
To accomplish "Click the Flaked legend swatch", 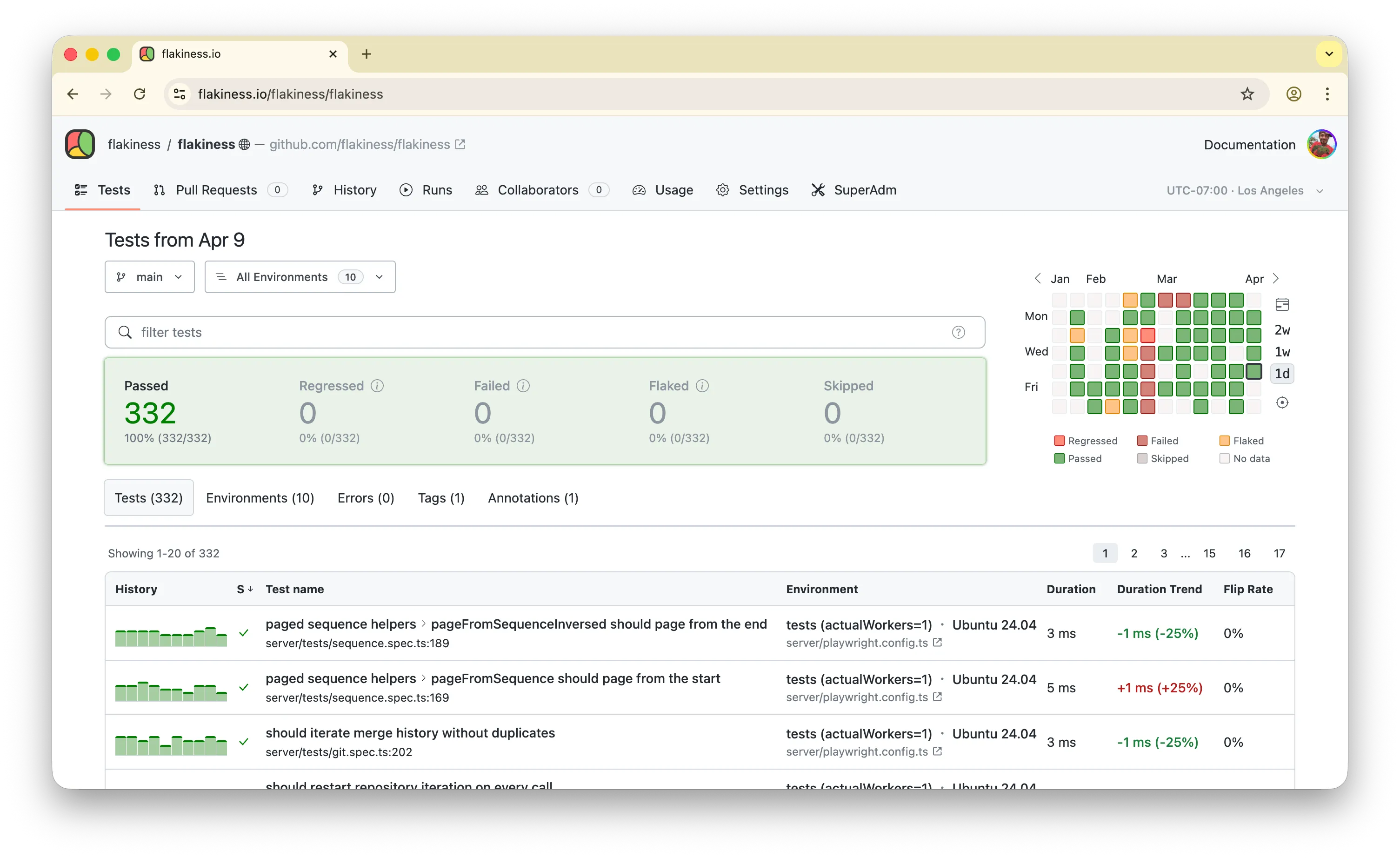I will click(x=1225, y=440).
